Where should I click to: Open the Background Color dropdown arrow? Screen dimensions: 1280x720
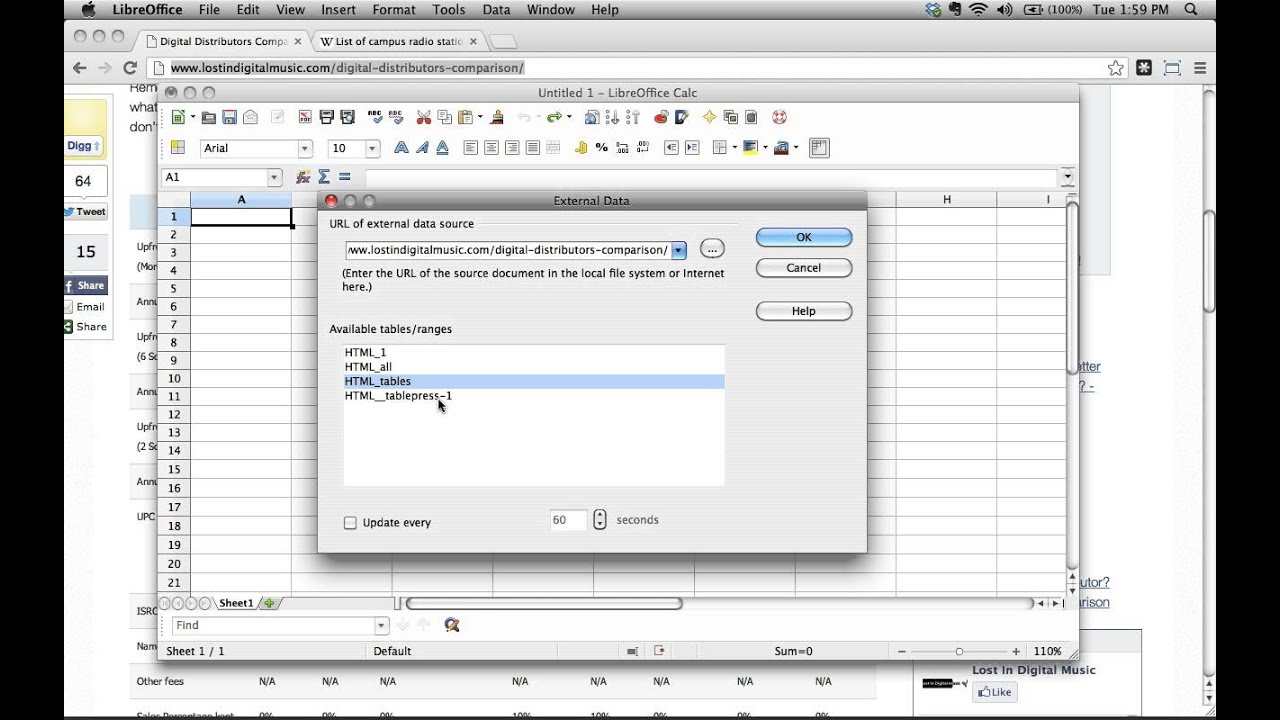tap(765, 148)
